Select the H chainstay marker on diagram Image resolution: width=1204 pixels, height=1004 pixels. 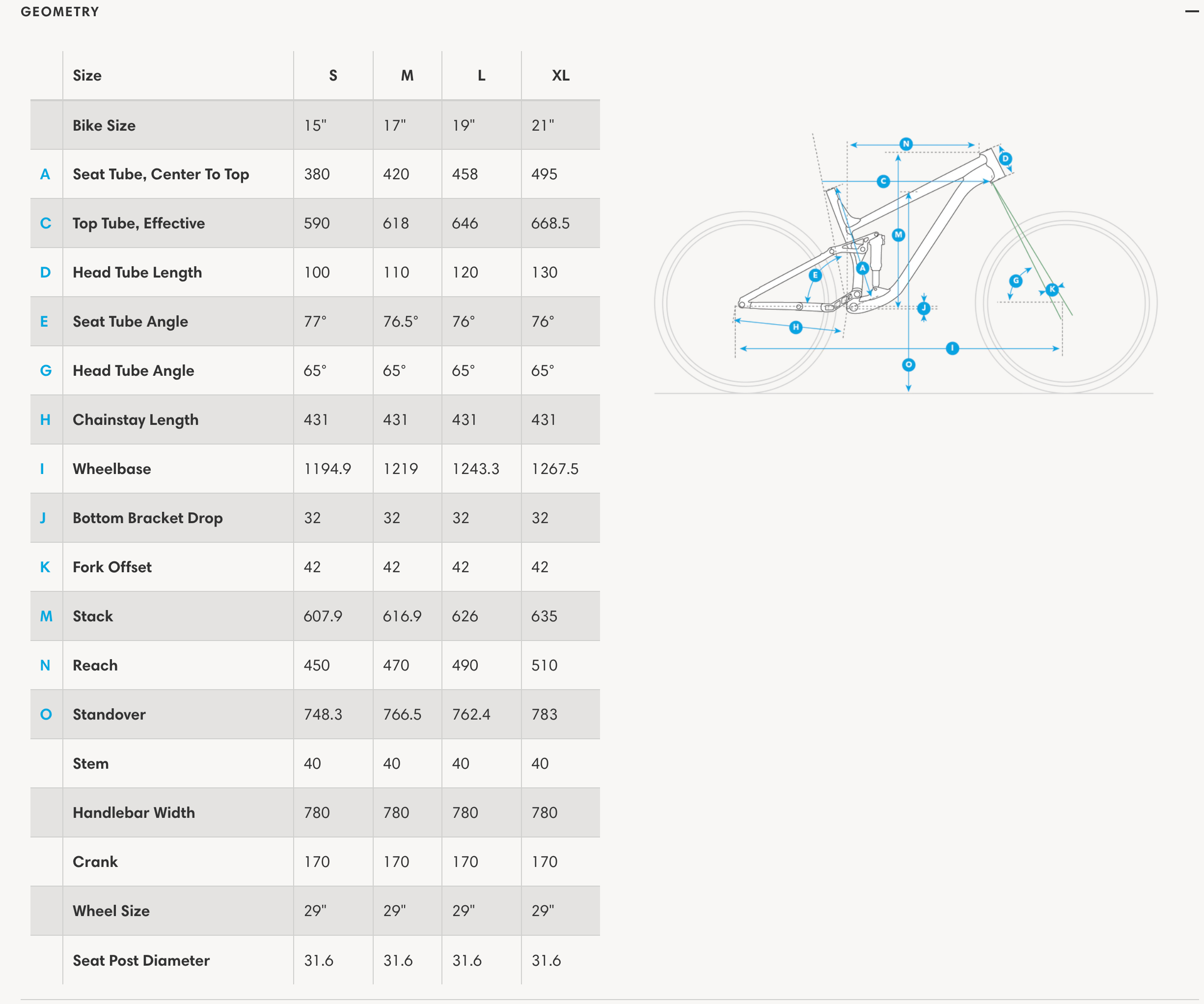[795, 328]
